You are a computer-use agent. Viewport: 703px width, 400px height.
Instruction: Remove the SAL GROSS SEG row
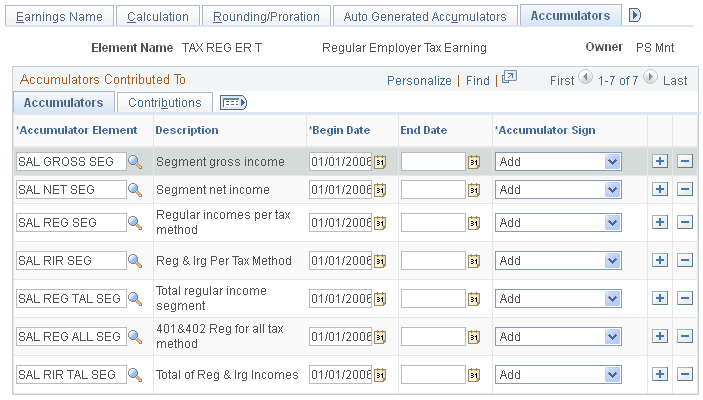[685, 161]
